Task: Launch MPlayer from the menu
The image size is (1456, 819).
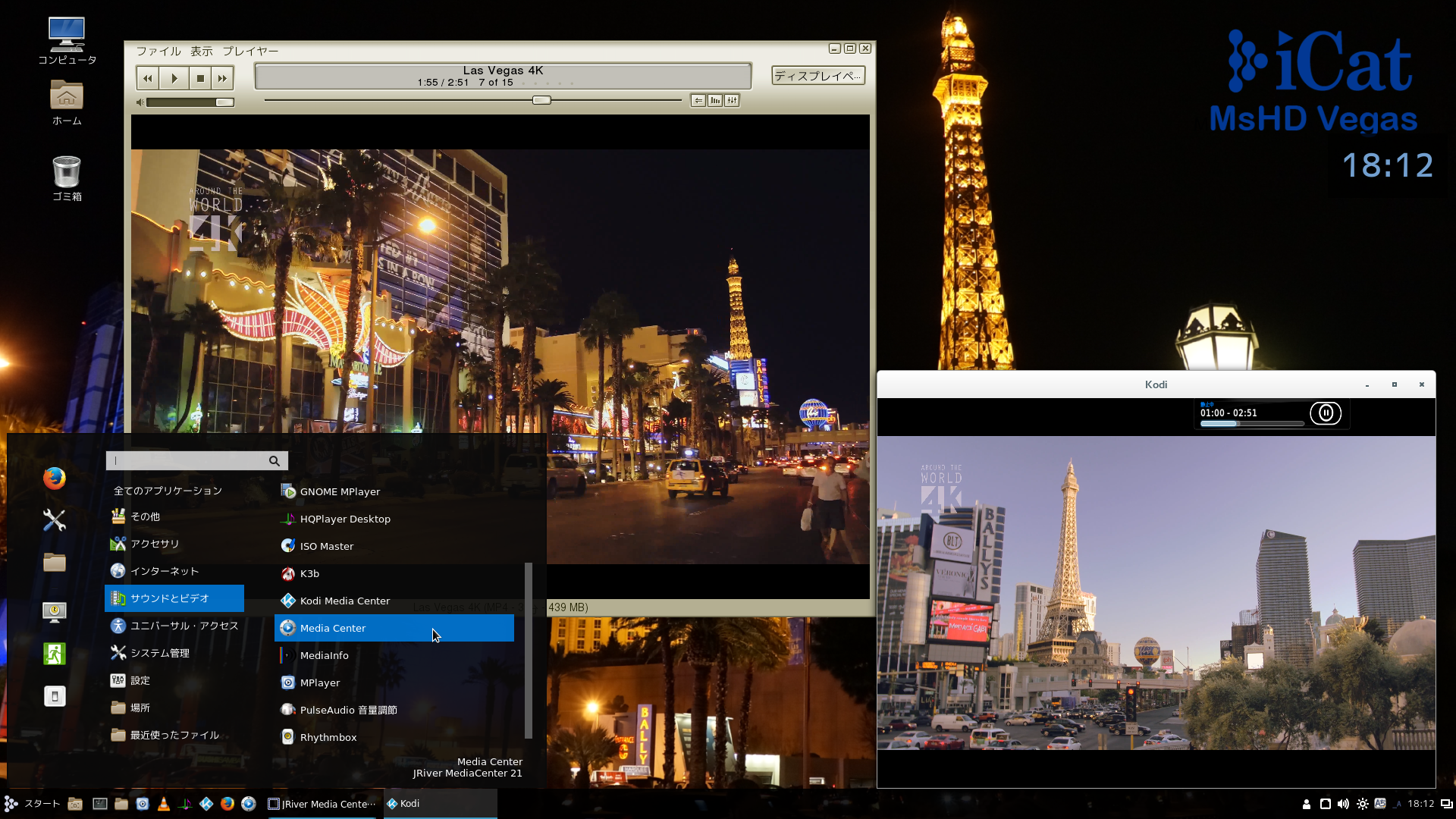Action: coord(394,682)
